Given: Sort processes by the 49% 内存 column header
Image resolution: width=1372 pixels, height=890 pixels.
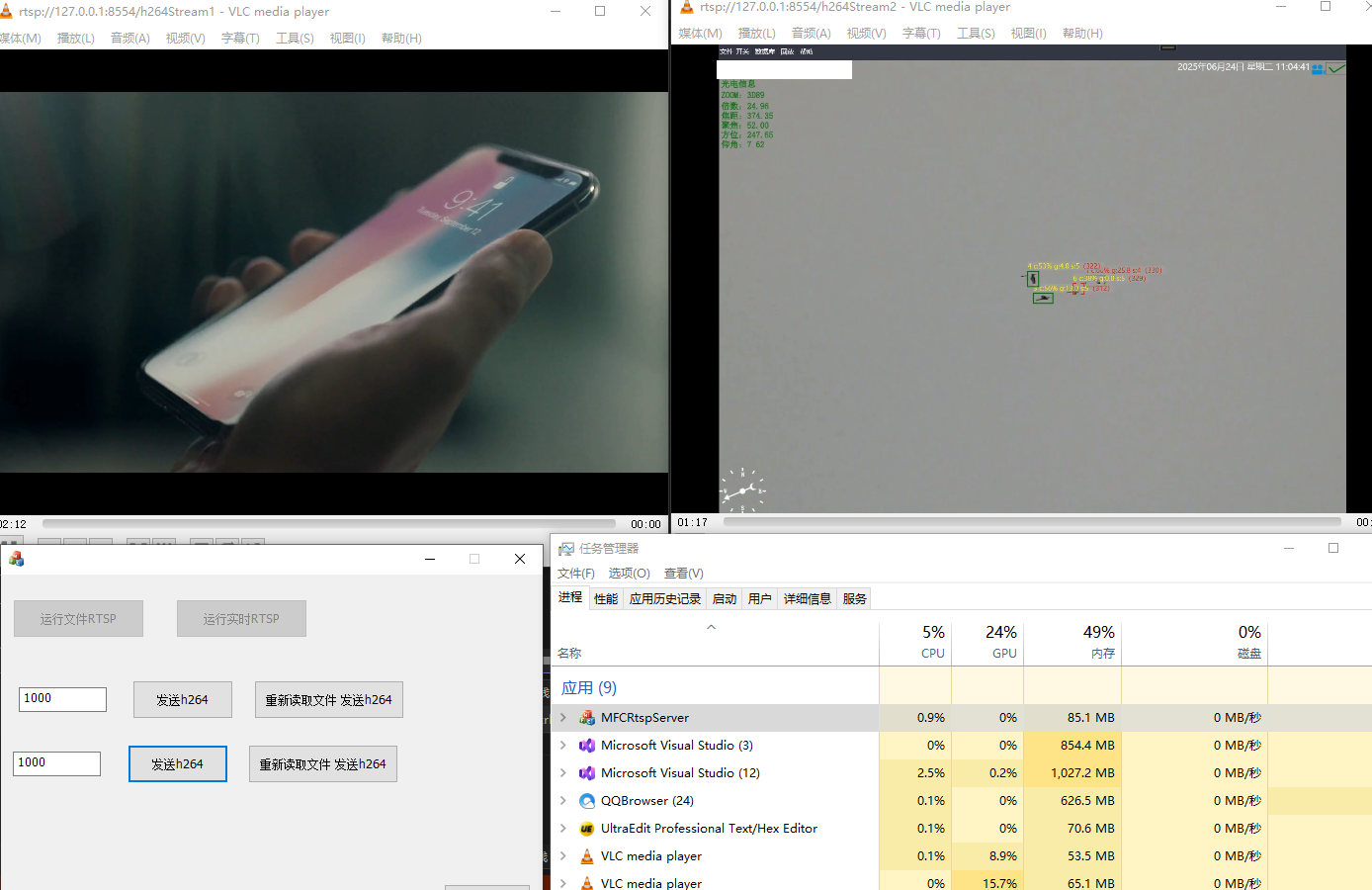Looking at the screenshot, I should pyautogui.click(x=1072, y=642).
